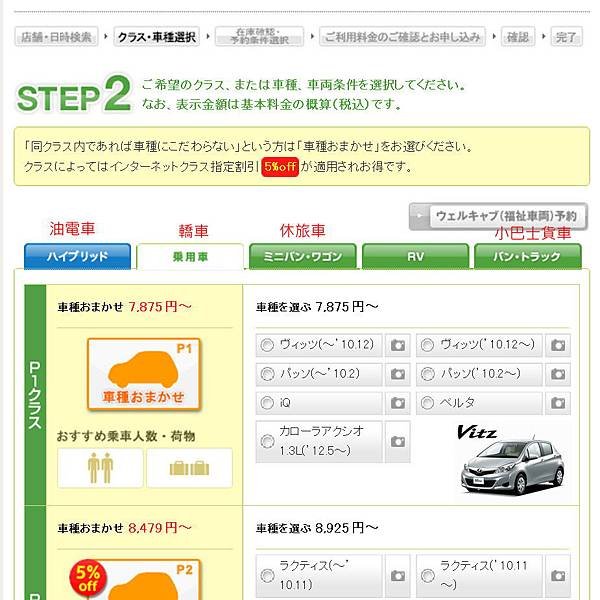The image size is (600, 600).
Task: Click the 車種おまかせ 8,479円~ price text
Action: coord(125,528)
